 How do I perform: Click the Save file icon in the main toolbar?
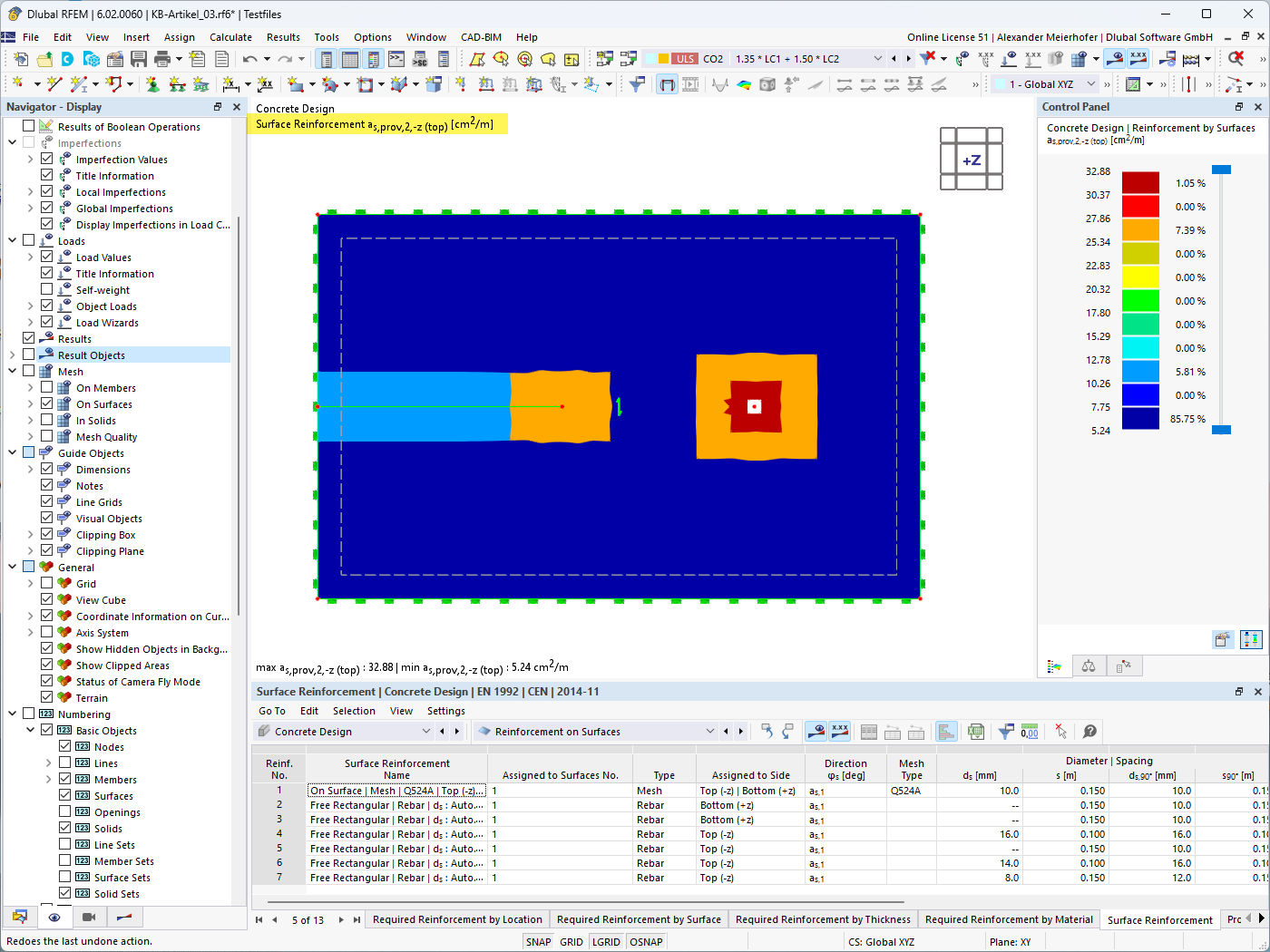pos(139,59)
